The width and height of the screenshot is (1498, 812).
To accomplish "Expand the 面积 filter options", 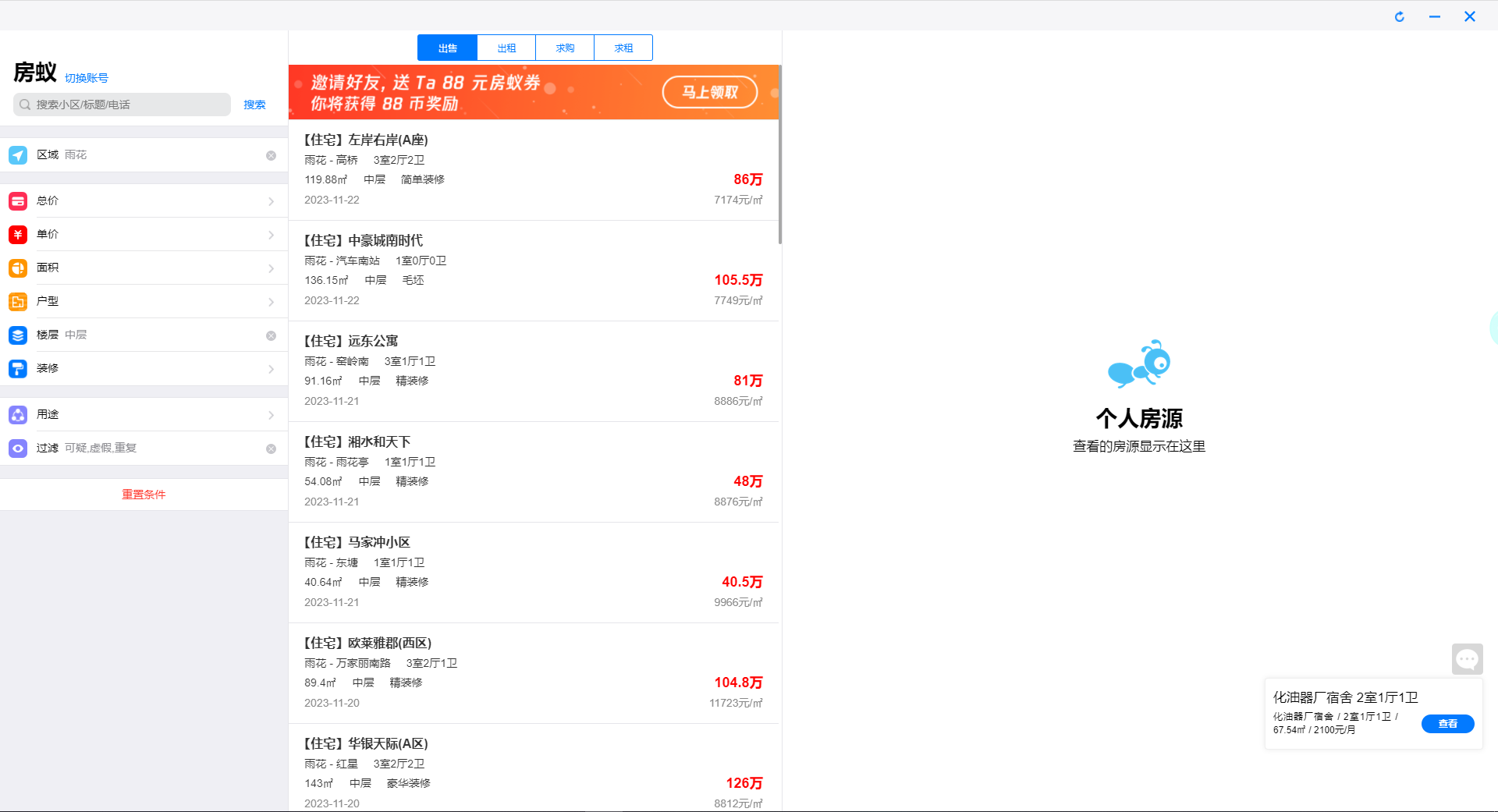I will [x=271, y=268].
